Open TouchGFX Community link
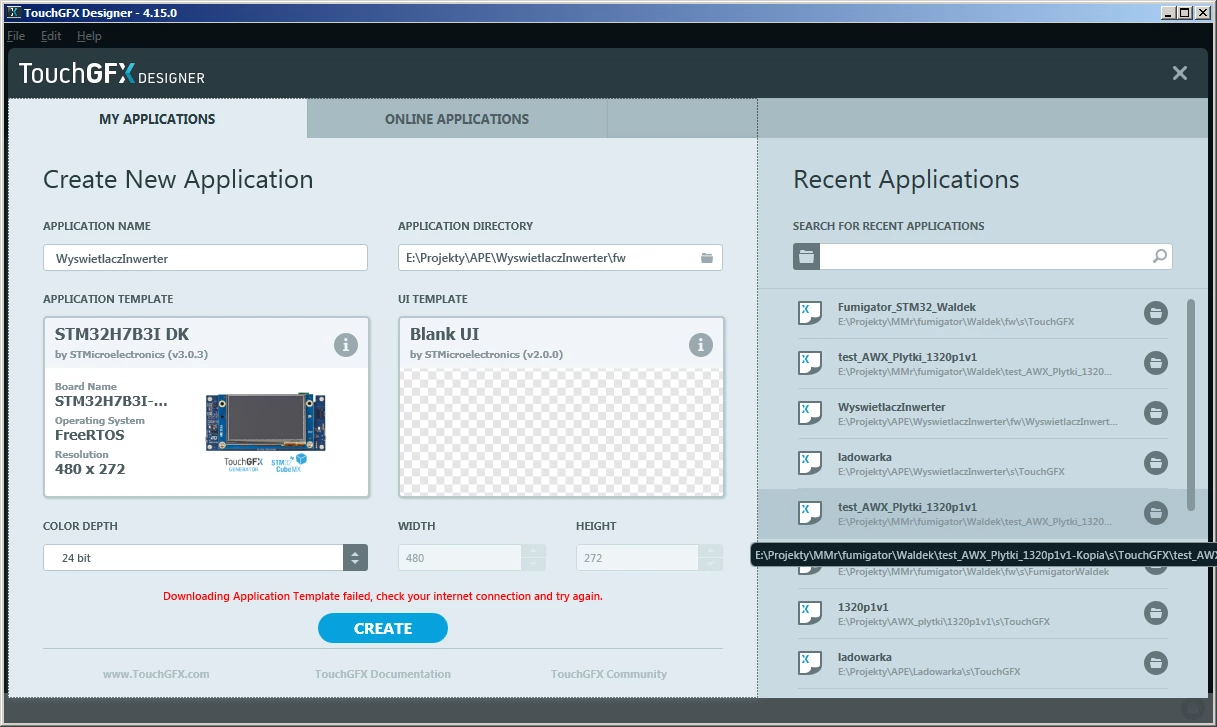 [x=609, y=674]
